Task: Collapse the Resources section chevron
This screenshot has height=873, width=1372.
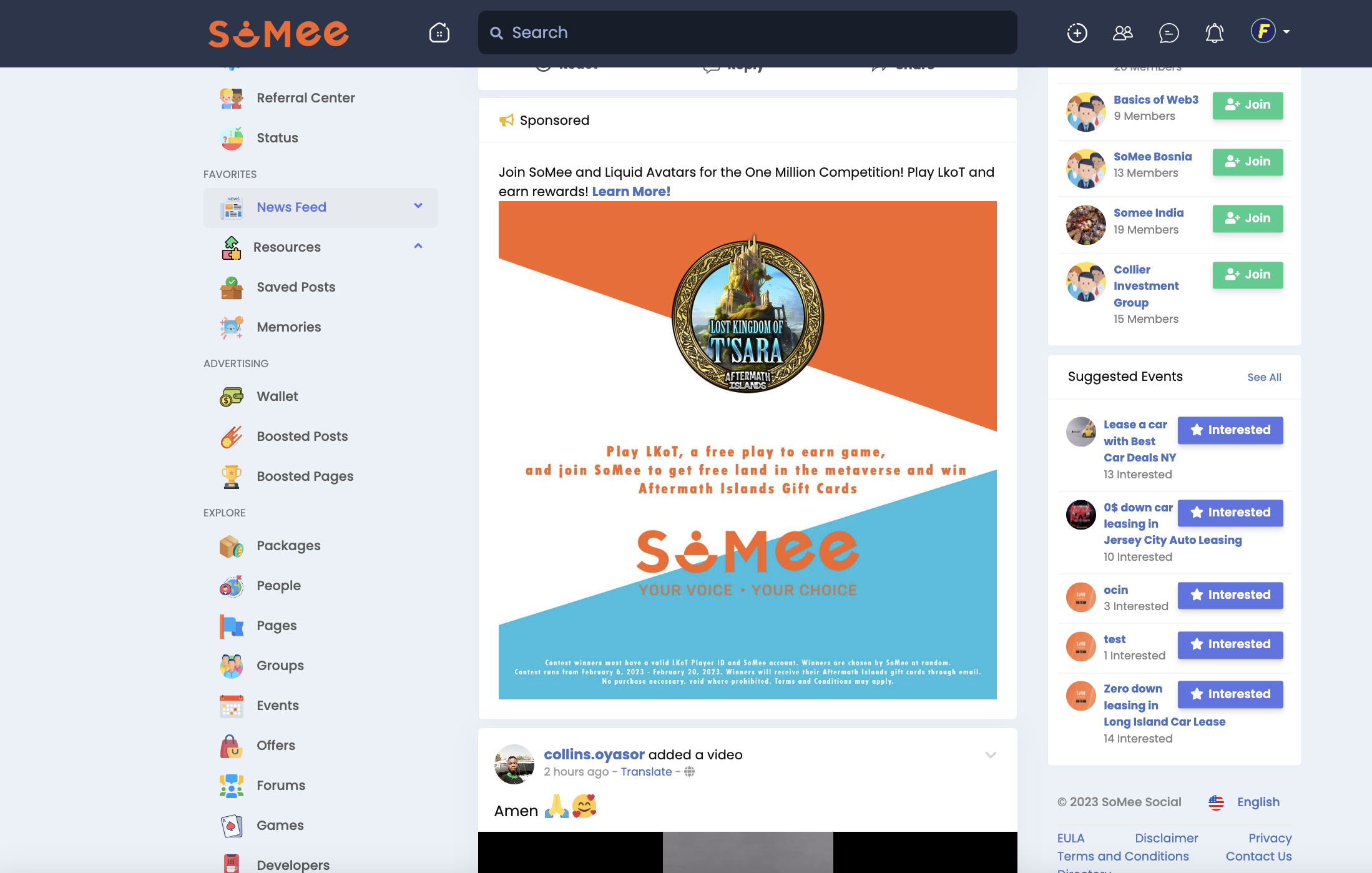Action: (x=418, y=246)
